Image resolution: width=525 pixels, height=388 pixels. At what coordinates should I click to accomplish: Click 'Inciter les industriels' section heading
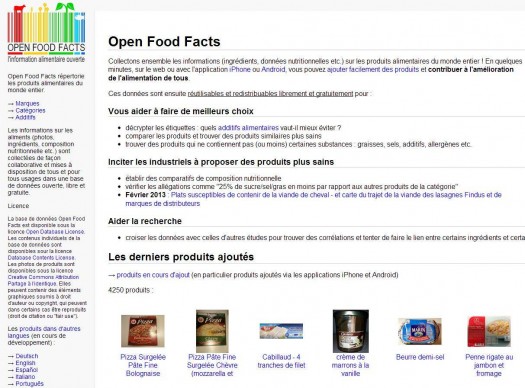pos(221,162)
